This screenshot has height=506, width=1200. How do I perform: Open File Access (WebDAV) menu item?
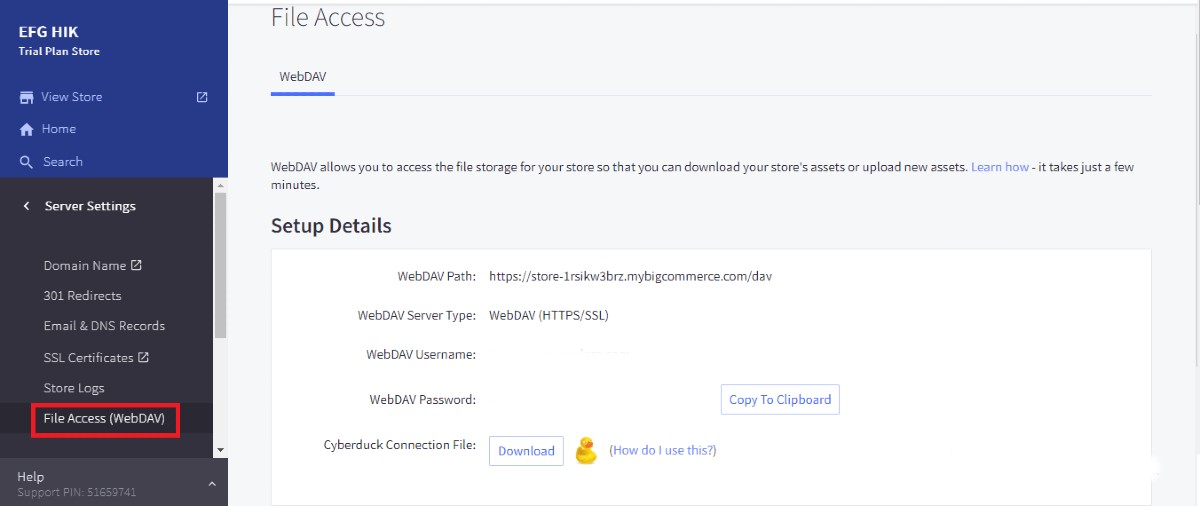point(104,418)
